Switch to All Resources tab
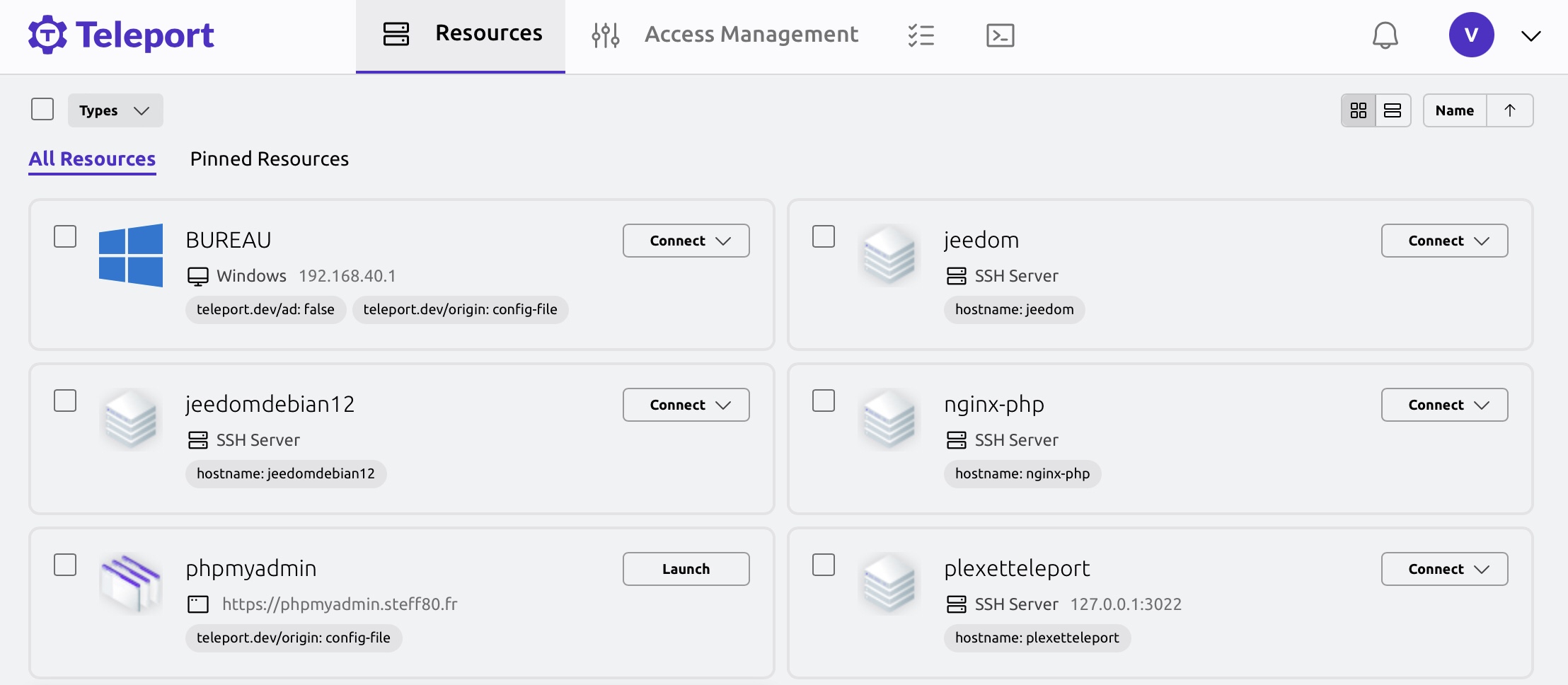The height and width of the screenshot is (685, 1568). [x=92, y=159]
